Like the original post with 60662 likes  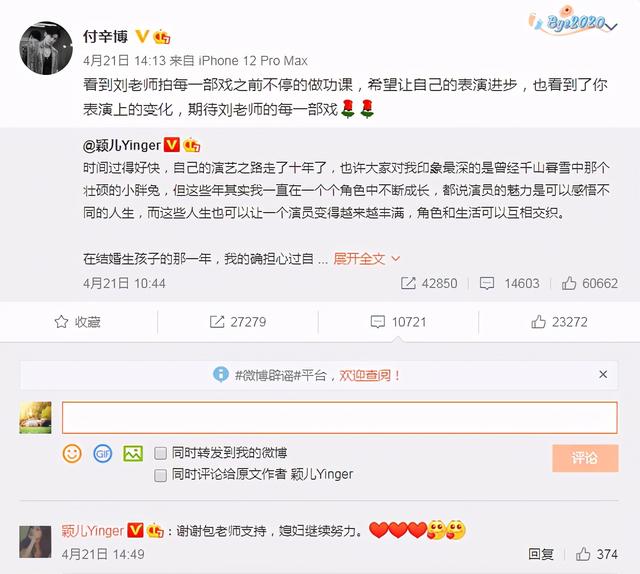tap(590, 283)
